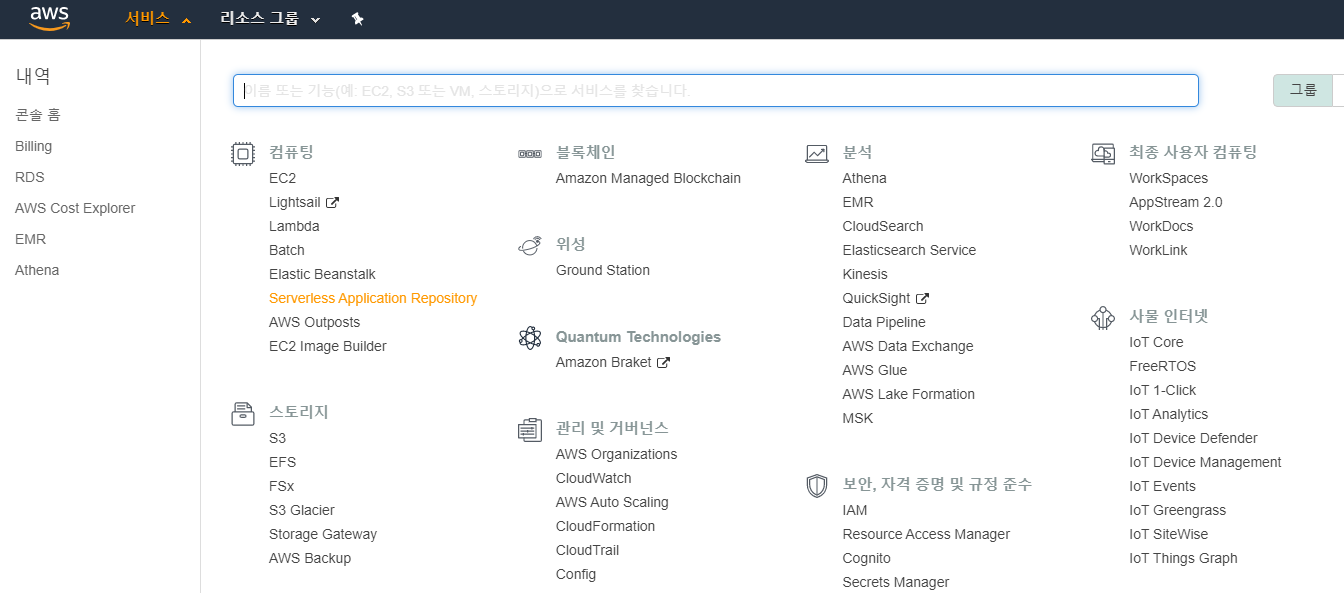Click the Compute (컴퓨팅) chip icon
1344x593 pixels.
242,154
